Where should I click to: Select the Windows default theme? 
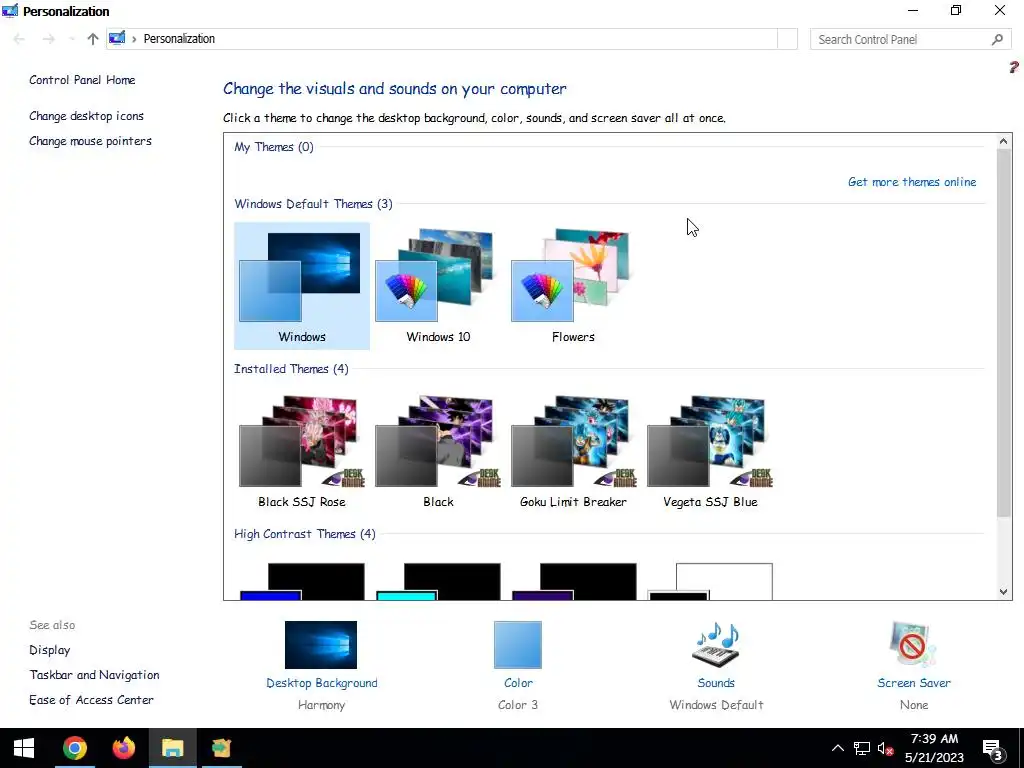pyautogui.click(x=302, y=286)
